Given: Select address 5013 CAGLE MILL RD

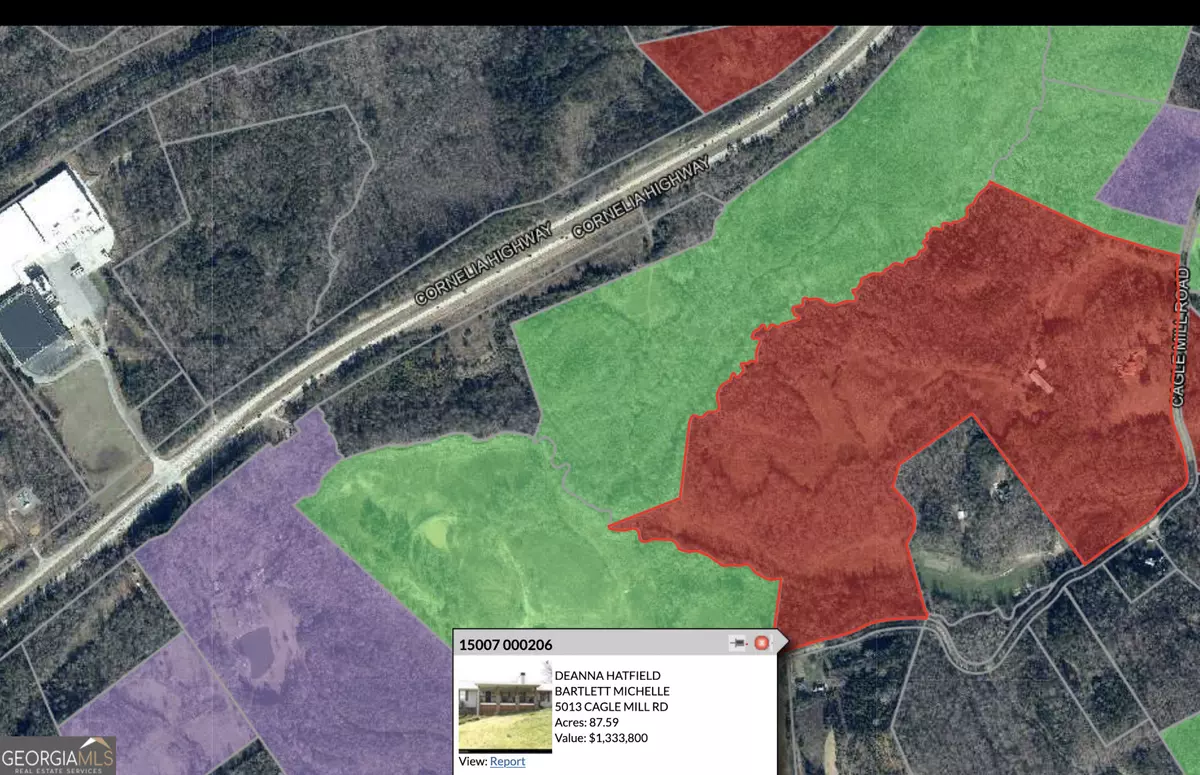Looking at the screenshot, I should [611, 707].
